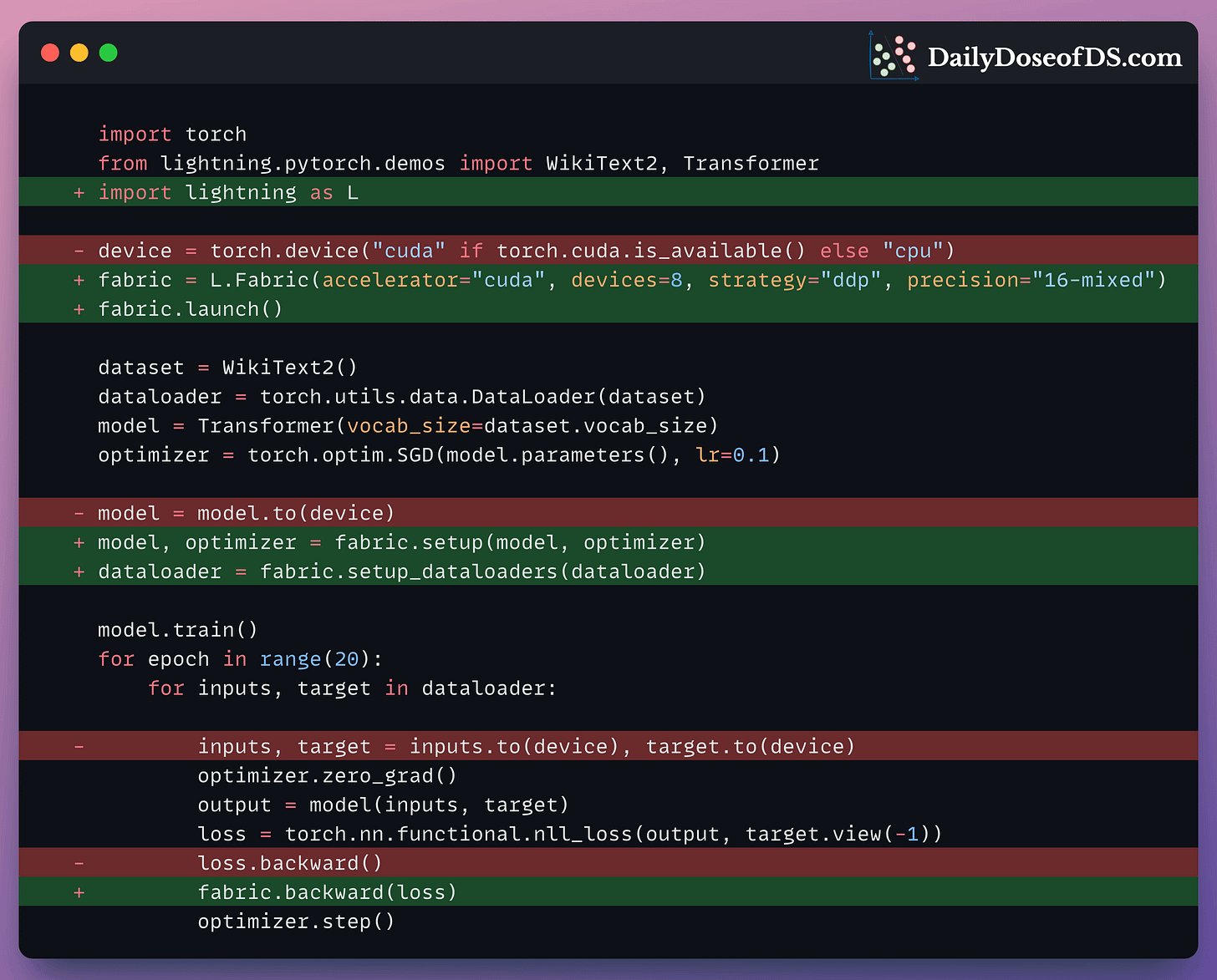Image resolution: width=1217 pixels, height=980 pixels.
Task: Click the 'optimizer.step()' line
Action: point(296,921)
